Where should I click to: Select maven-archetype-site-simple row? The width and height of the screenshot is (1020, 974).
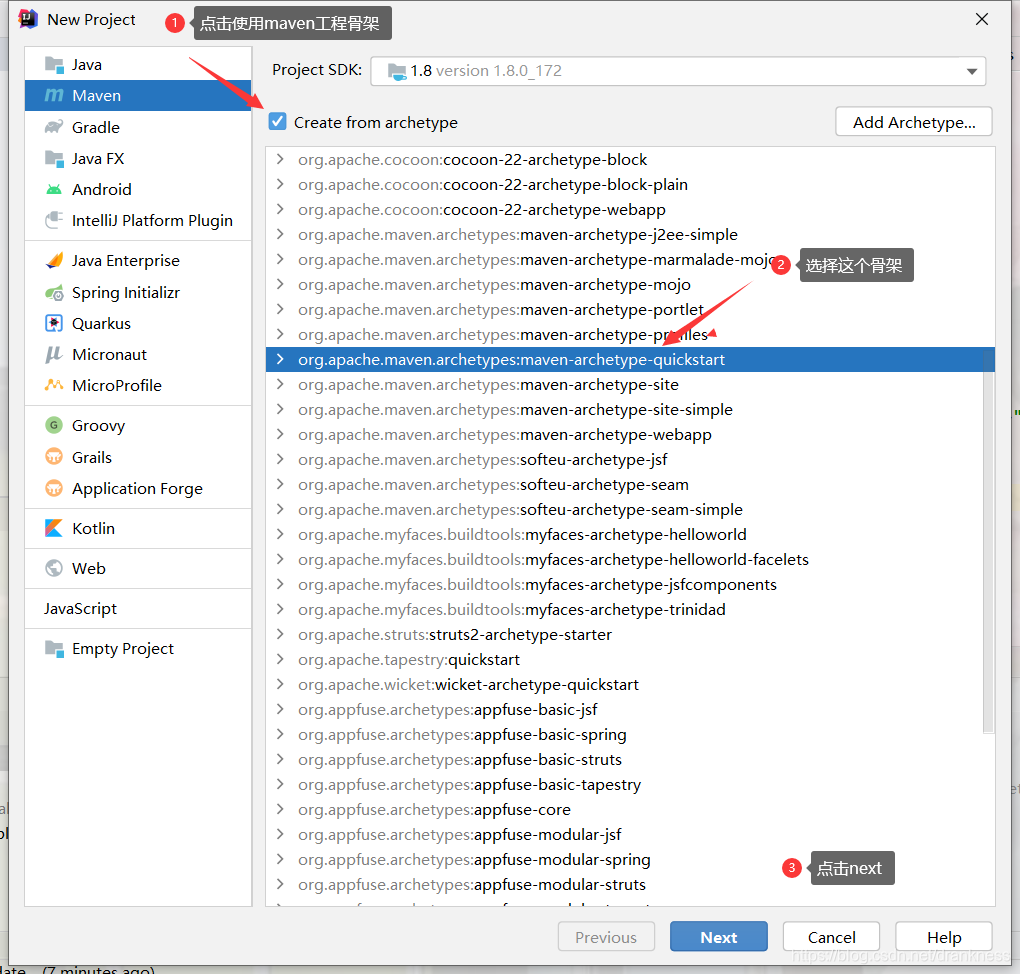630,409
